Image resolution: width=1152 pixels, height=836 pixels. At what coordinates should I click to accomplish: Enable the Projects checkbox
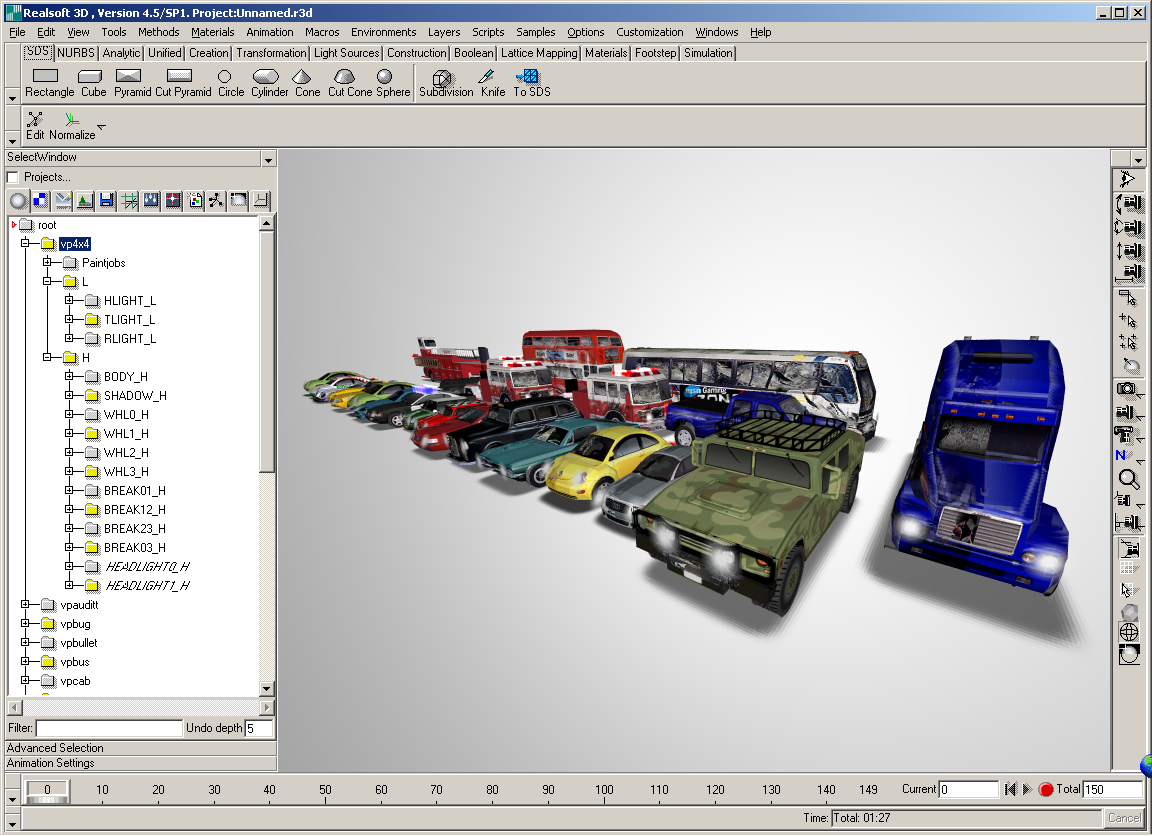[x=13, y=177]
